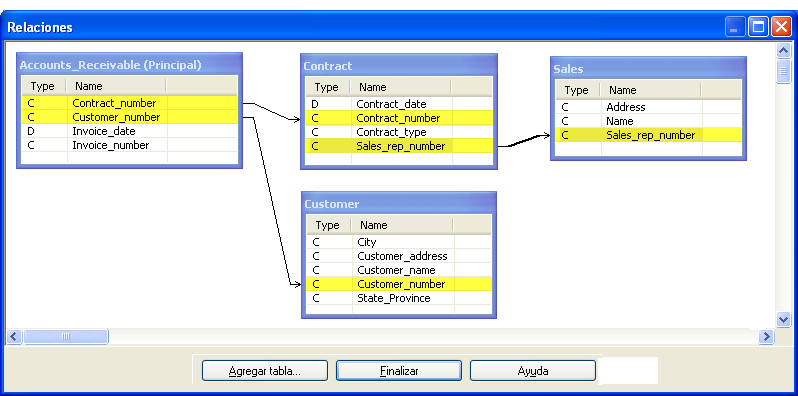
Task: Click the vertical scrollbar thumb
Action: pyautogui.click(x=783, y=71)
